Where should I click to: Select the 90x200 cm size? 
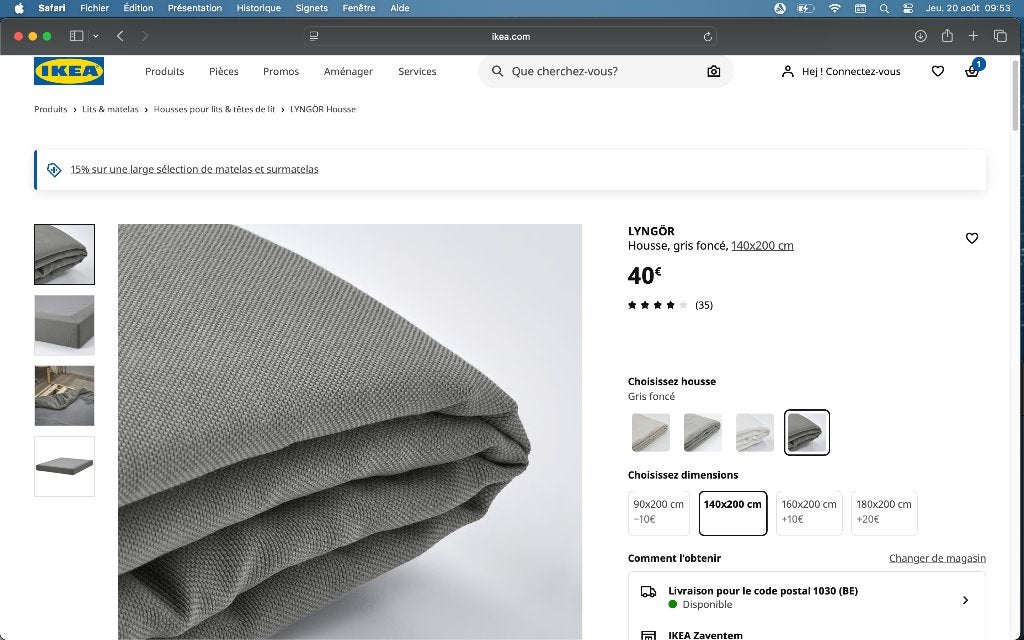(x=658, y=513)
